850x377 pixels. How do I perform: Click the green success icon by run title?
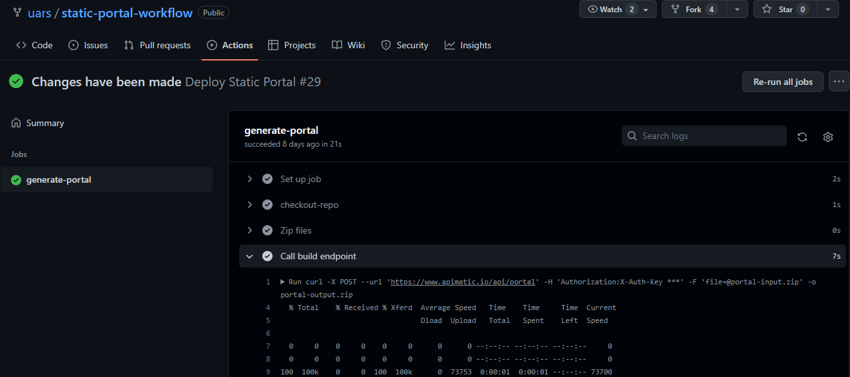tap(16, 82)
